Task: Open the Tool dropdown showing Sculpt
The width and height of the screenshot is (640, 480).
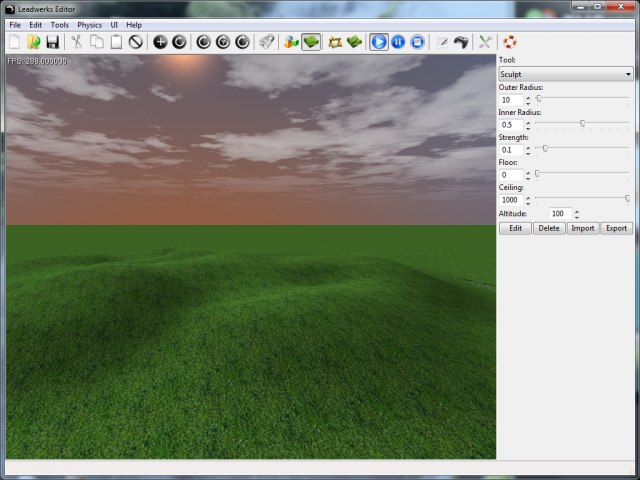Action: coord(566,74)
